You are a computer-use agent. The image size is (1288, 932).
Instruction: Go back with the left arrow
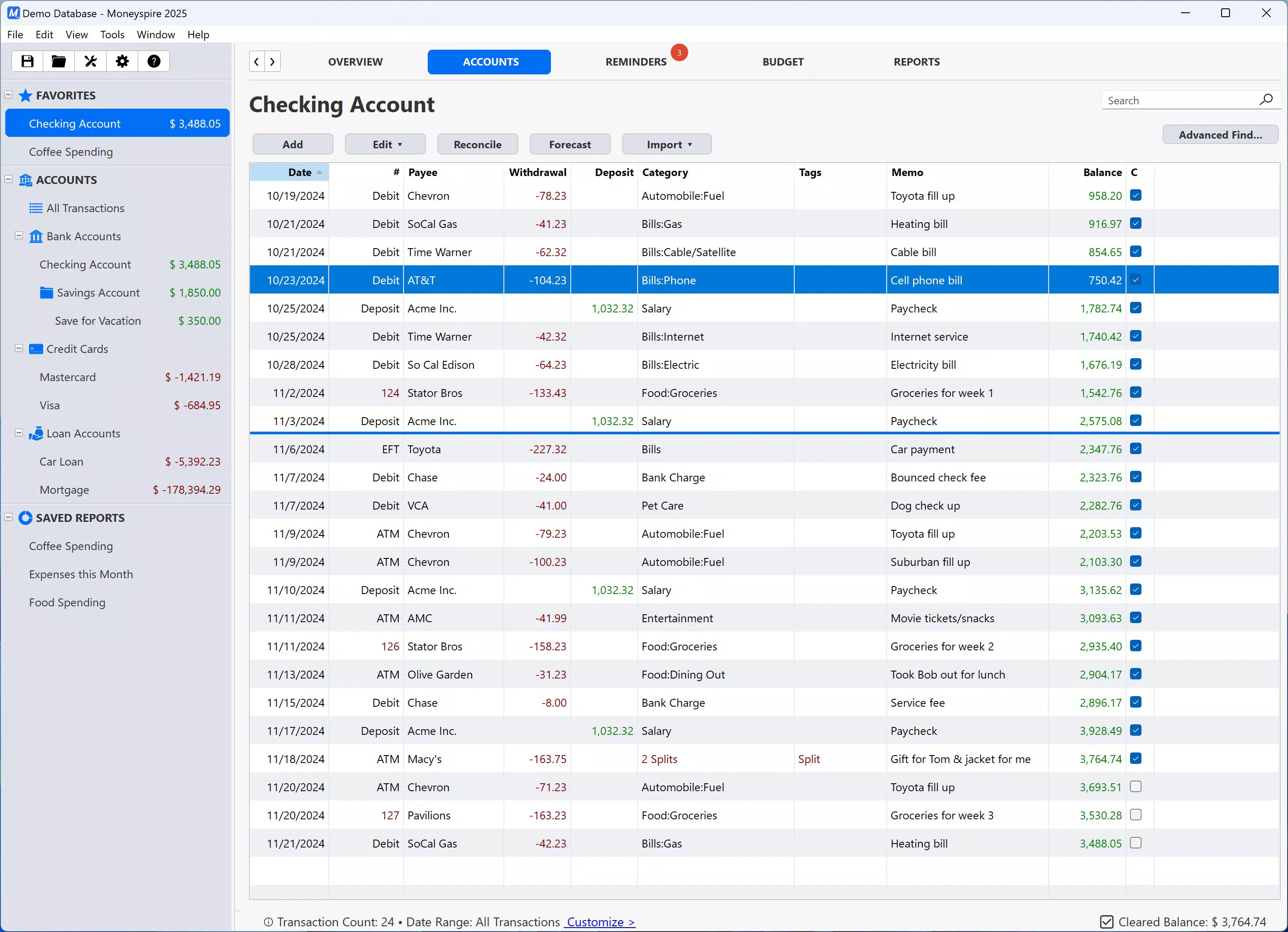[x=257, y=61]
